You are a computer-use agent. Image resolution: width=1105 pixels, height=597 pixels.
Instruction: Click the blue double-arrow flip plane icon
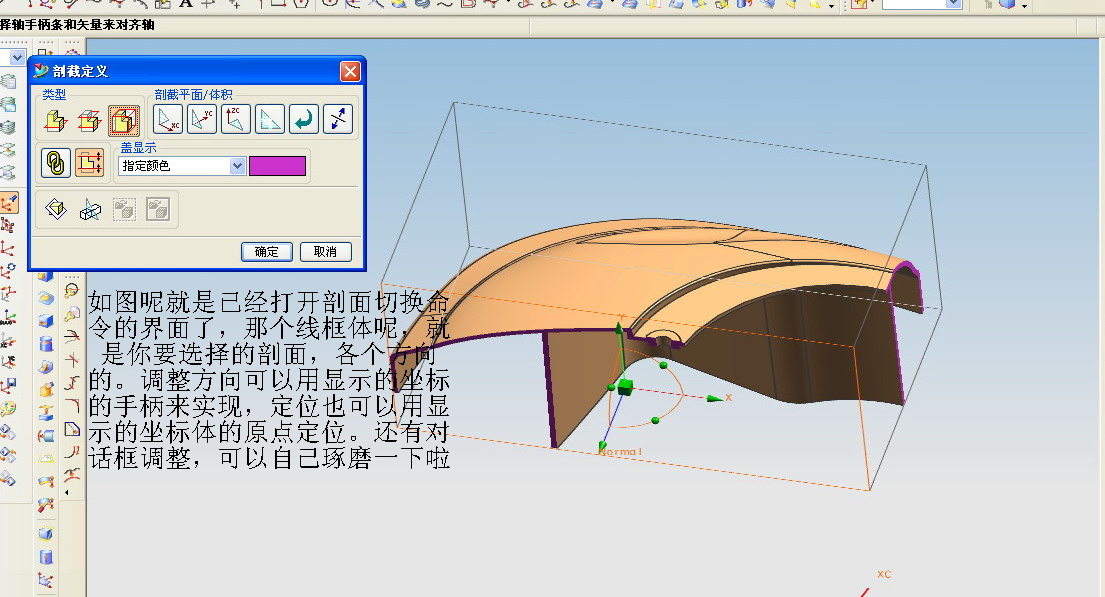click(338, 119)
